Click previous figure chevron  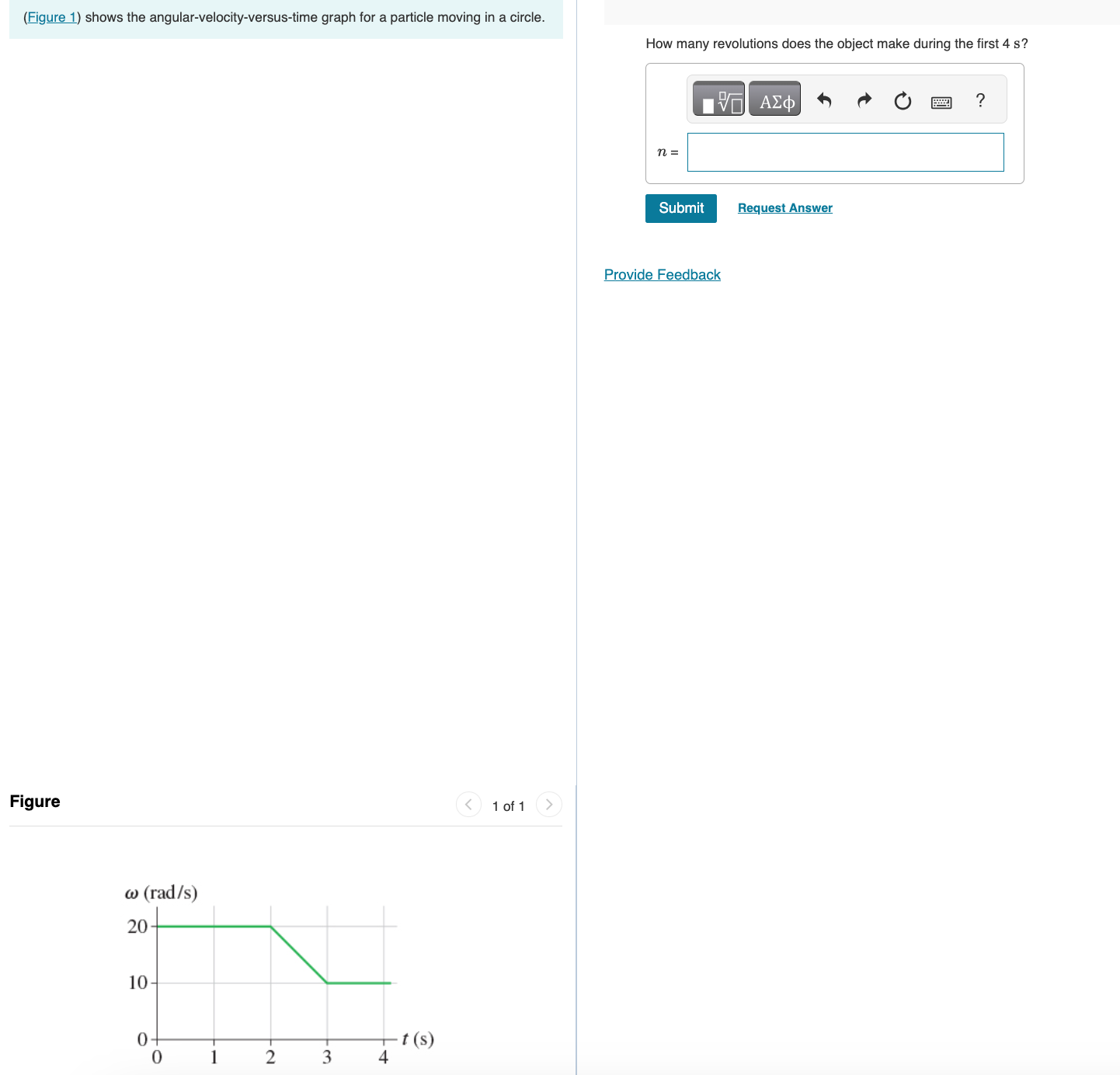coord(468,805)
